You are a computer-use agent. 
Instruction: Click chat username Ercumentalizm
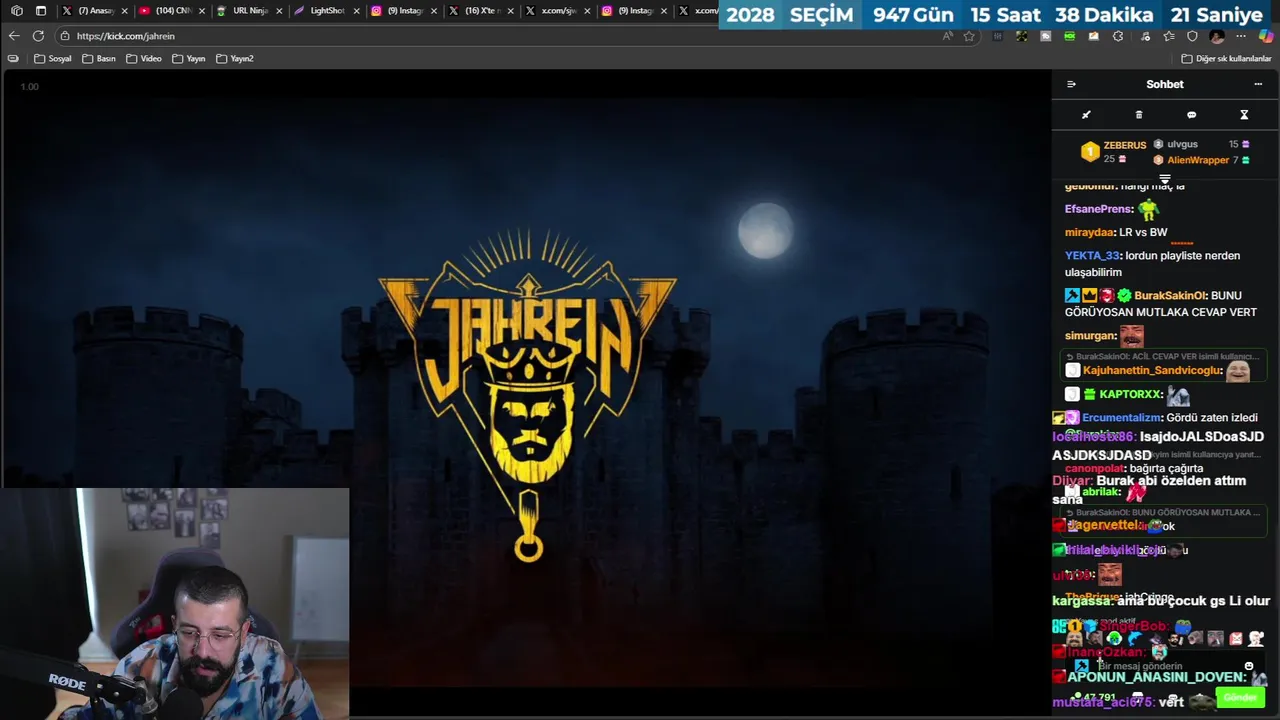(x=1121, y=418)
